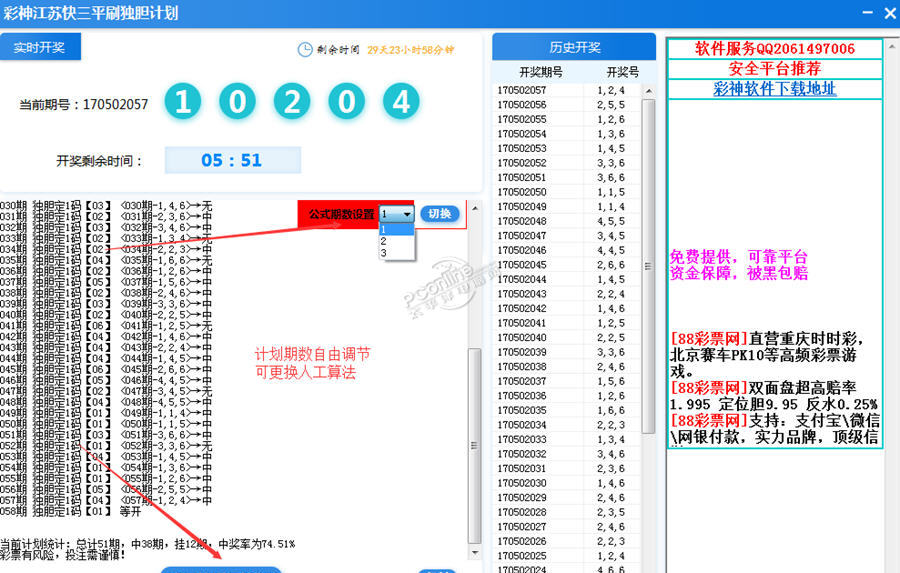Click the teal lottery ball showing 1
The image size is (900, 573).
(183, 102)
